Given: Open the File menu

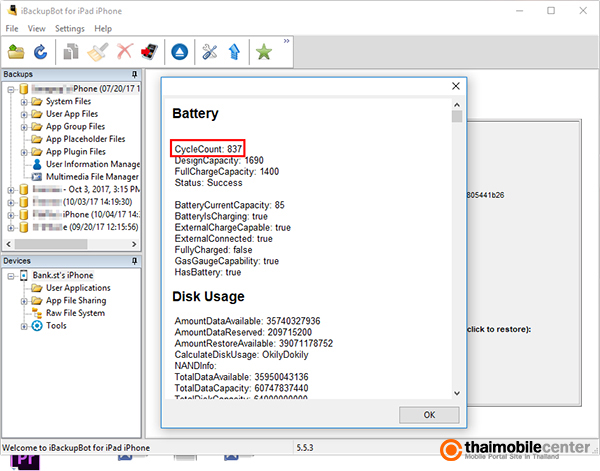Looking at the screenshot, I should [x=12, y=29].
